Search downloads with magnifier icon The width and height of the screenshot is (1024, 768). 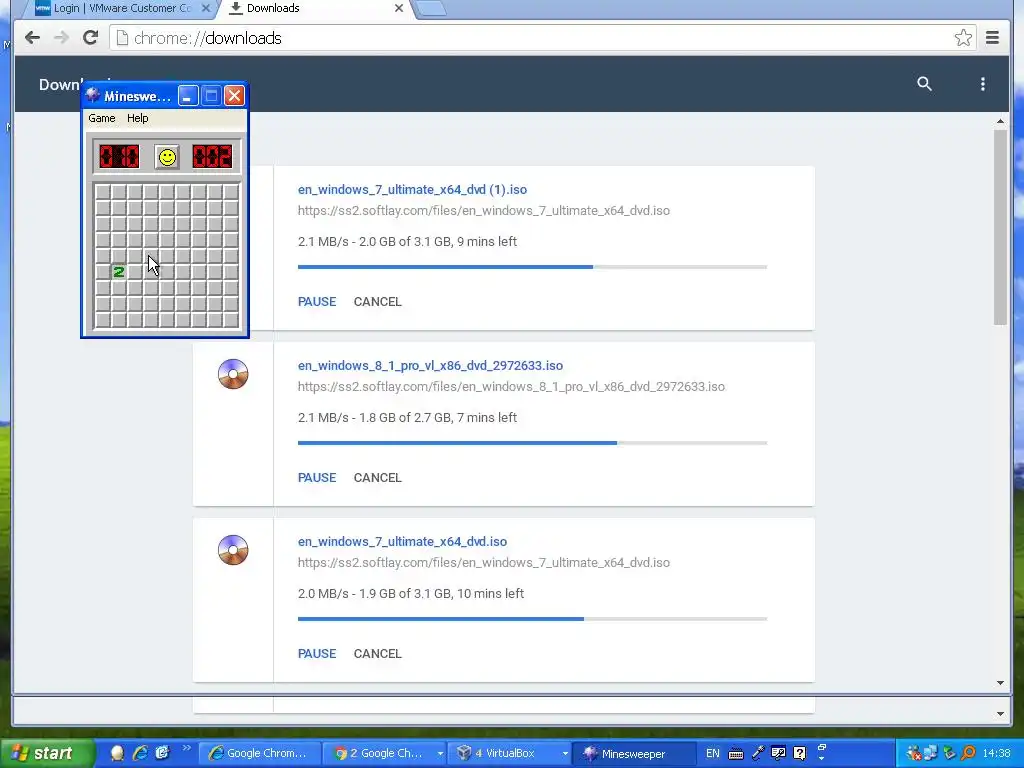point(924,84)
